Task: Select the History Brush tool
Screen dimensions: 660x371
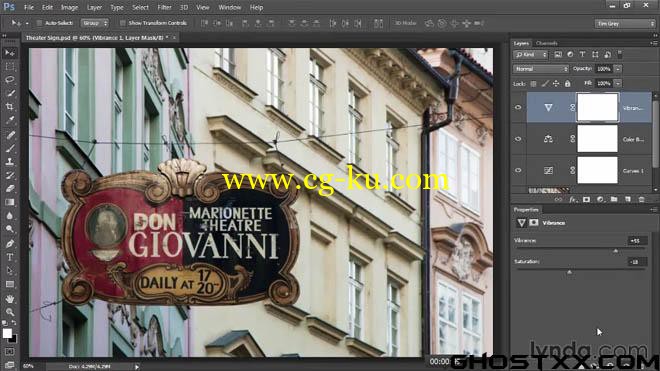Action: point(10,175)
